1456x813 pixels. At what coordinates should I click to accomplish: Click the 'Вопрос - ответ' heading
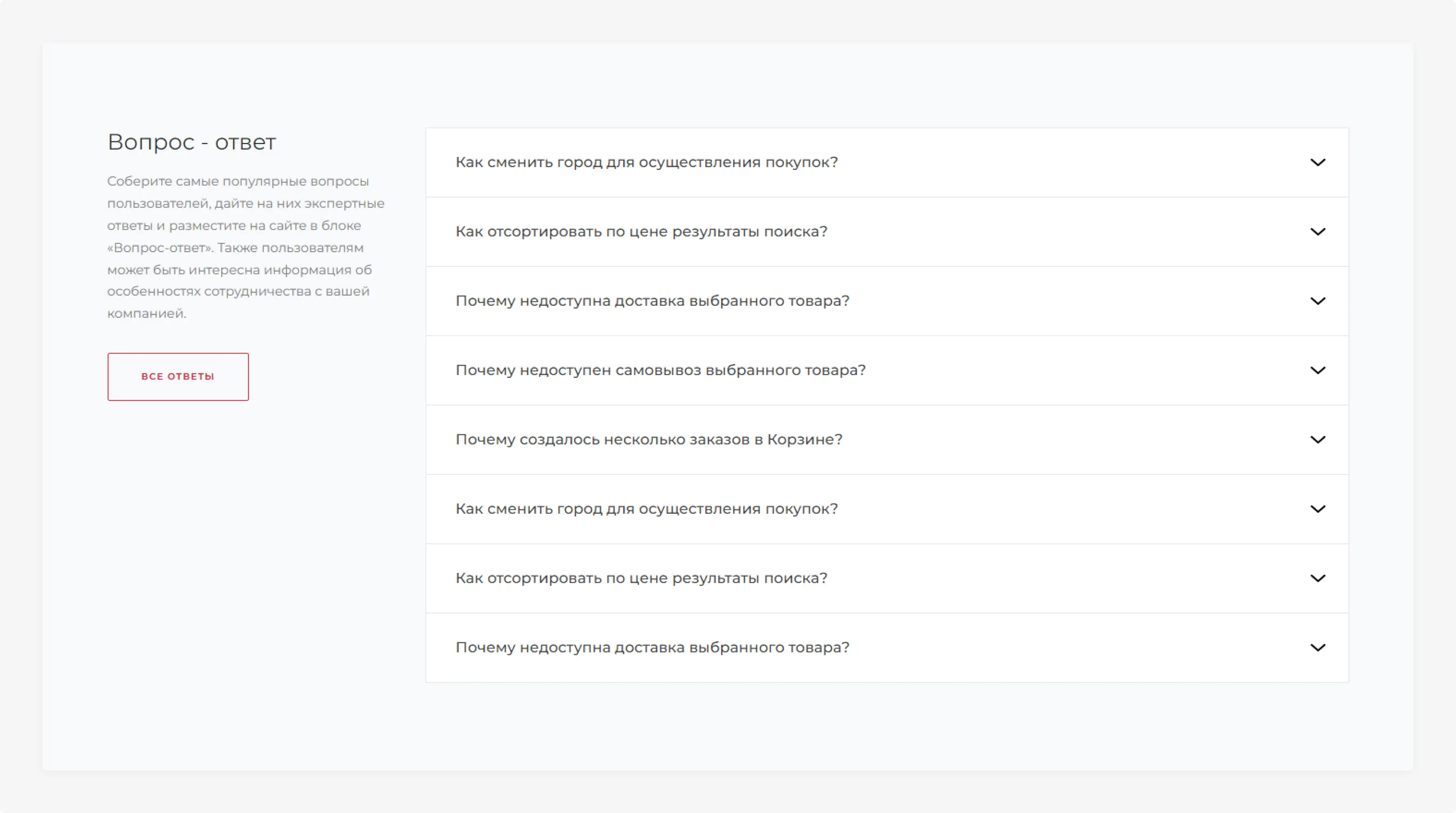pyautogui.click(x=192, y=142)
